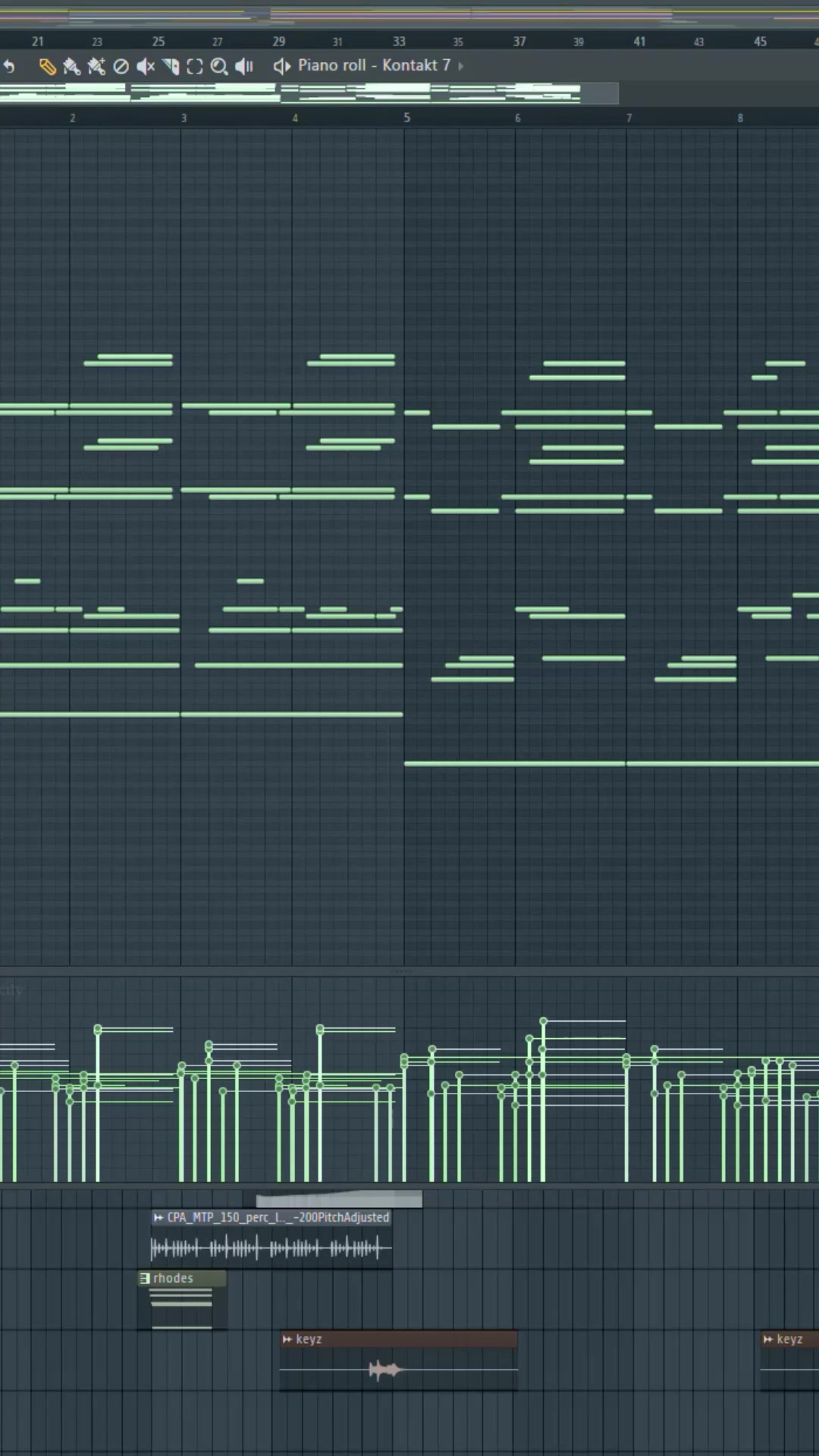The width and height of the screenshot is (819, 1456).
Task: Select the Draw pencil tool
Action: (x=47, y=67)
